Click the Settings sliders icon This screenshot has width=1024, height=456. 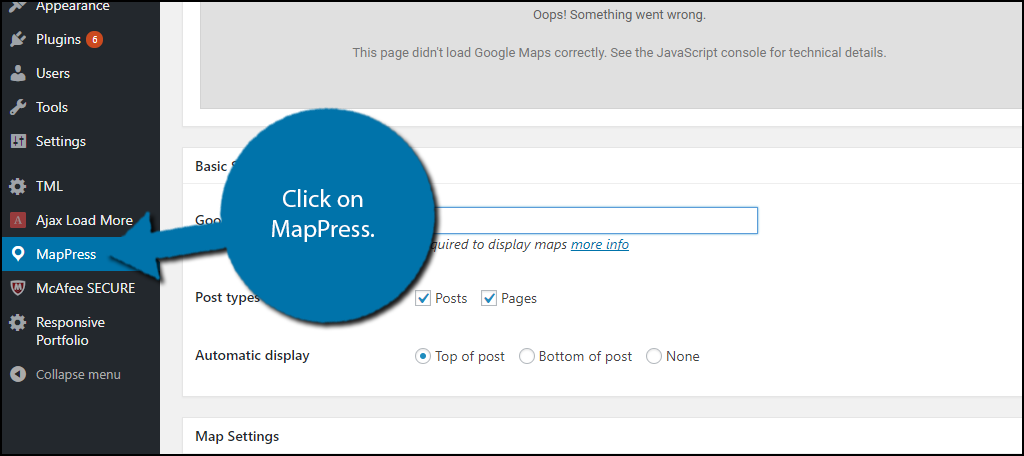tap(18, 141)
